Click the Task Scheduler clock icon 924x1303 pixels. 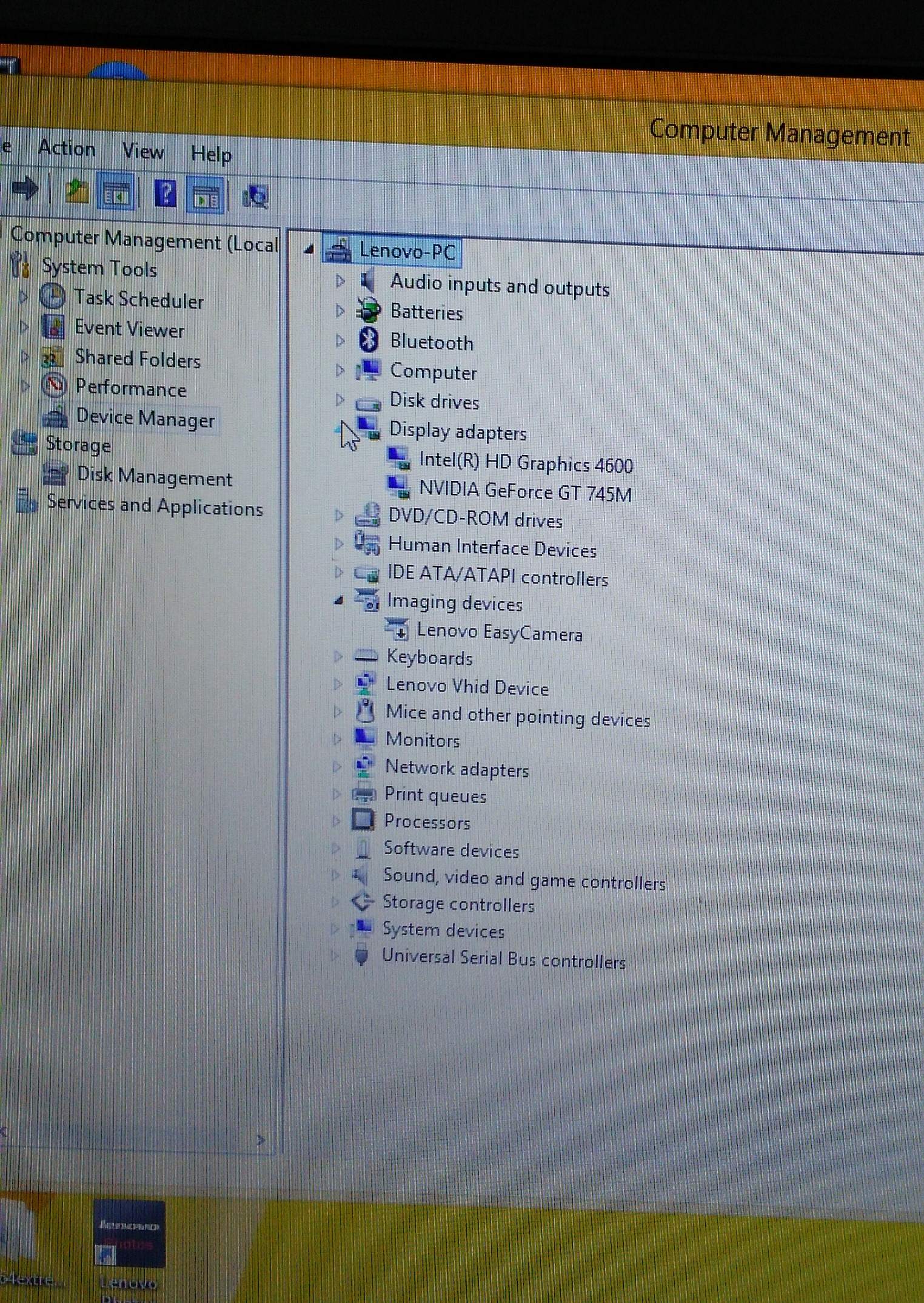(52, 297)
